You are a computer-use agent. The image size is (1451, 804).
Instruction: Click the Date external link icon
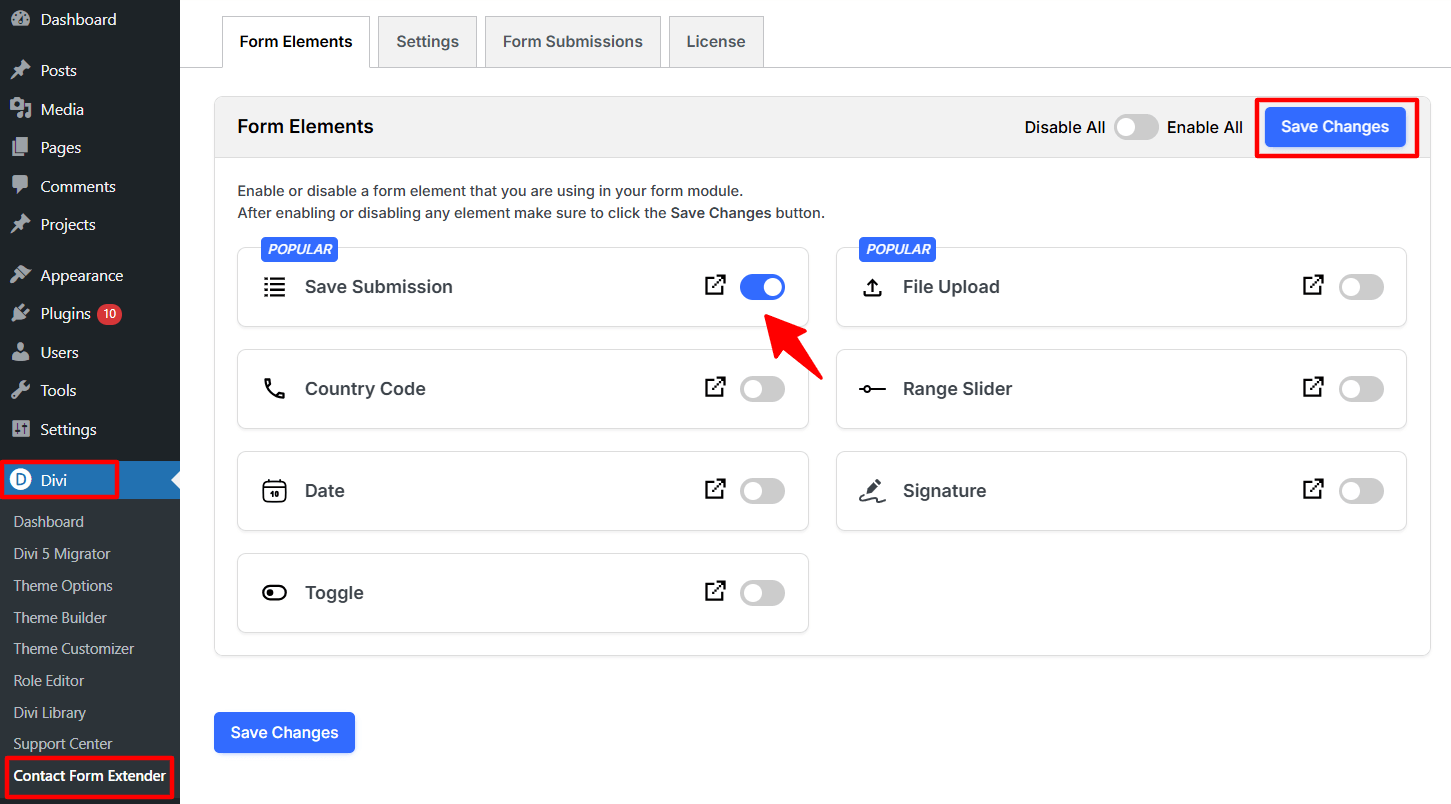click(x=715, y=490)
